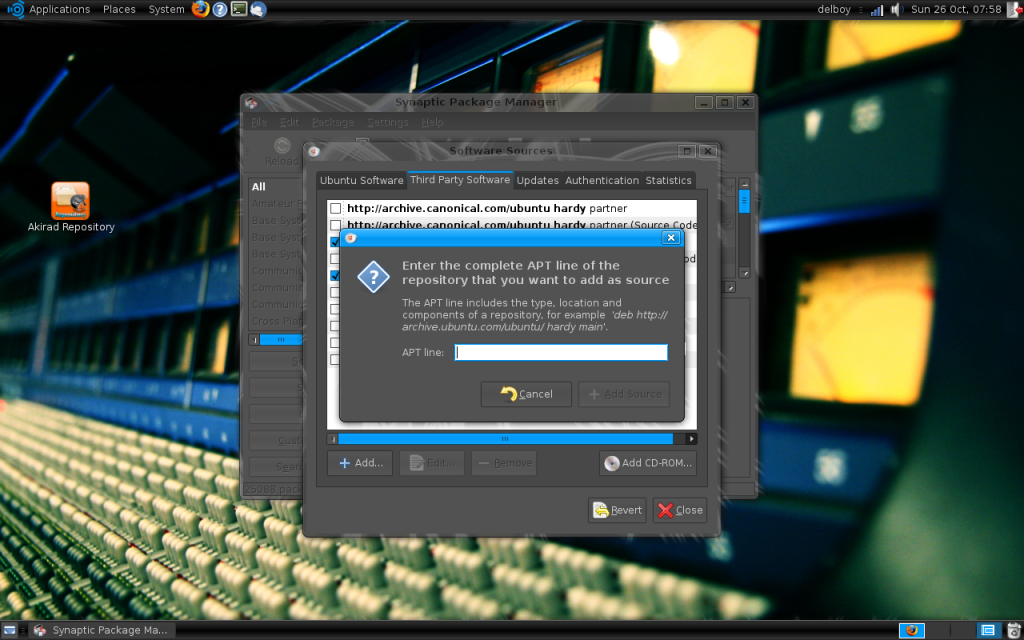
Task: Click Synaptic's 'Cust' filters button
Action: [x=276, y=440]
